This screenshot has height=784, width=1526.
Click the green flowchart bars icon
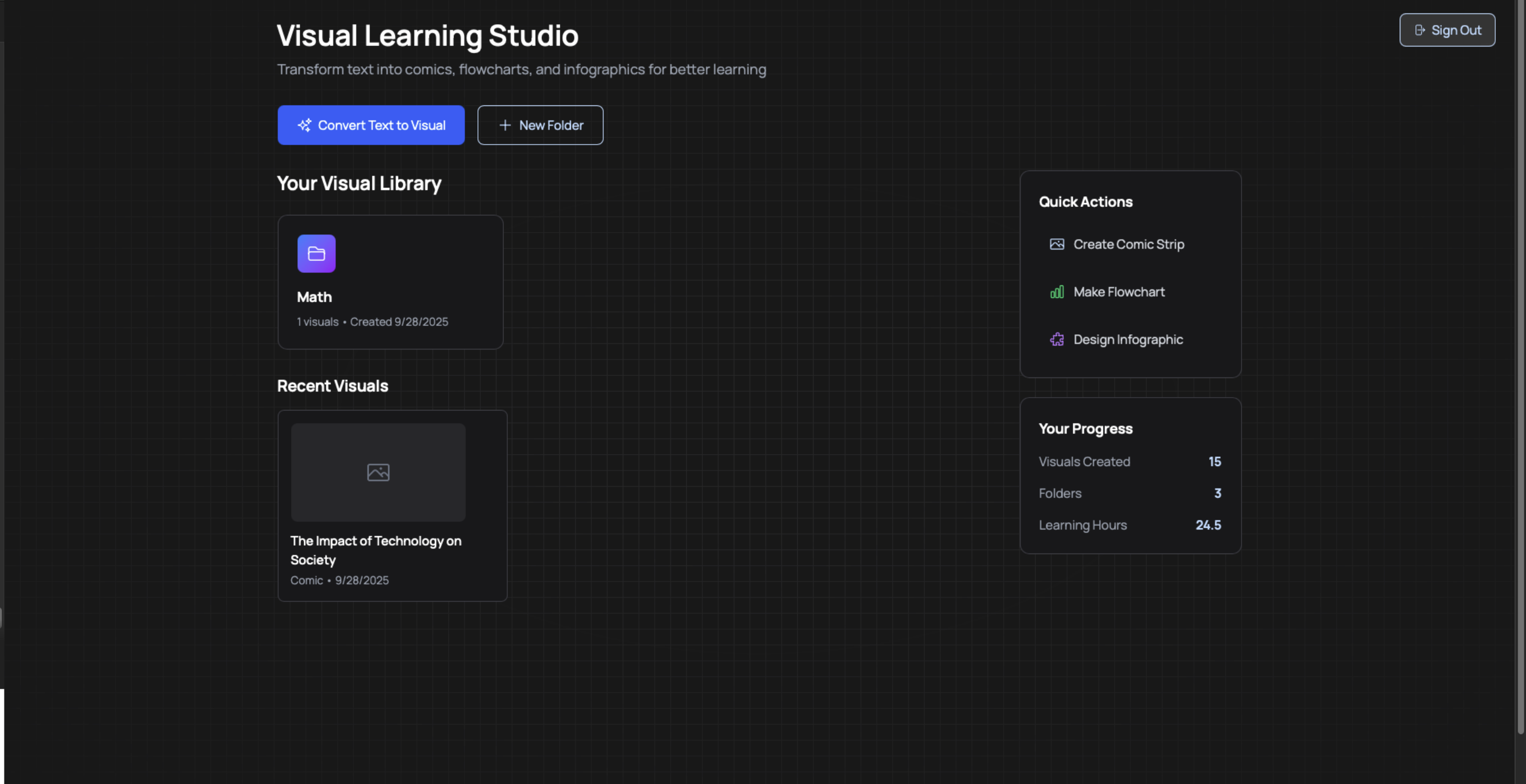[1057, 292]
